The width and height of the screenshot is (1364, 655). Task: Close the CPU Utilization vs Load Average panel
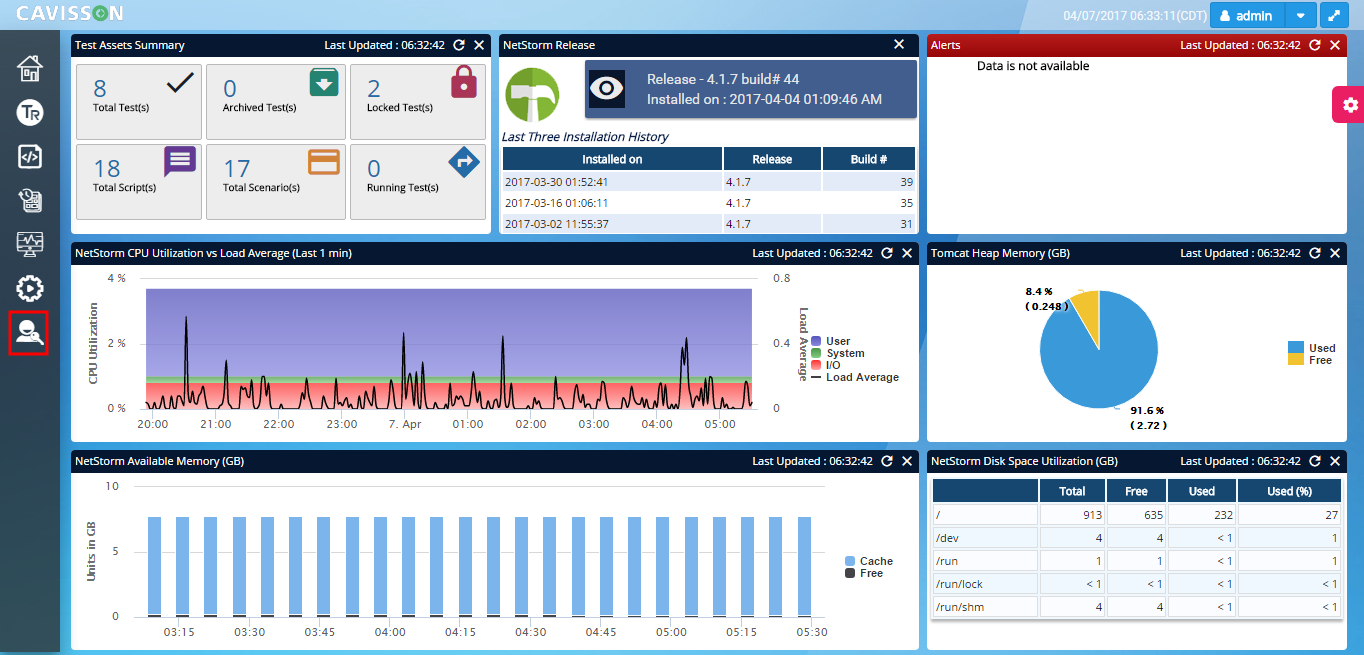(x=907, y=253)
